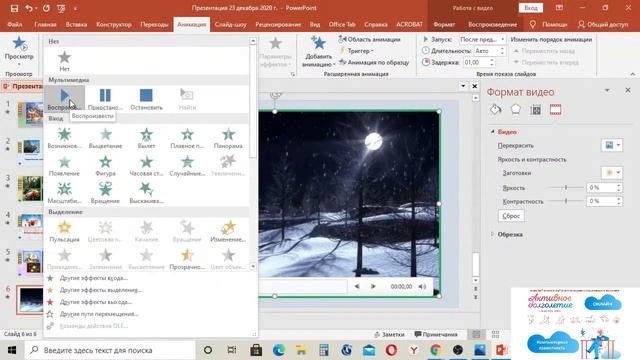
Task: Click the Windows Start button
Action: (x=12, y=350)
